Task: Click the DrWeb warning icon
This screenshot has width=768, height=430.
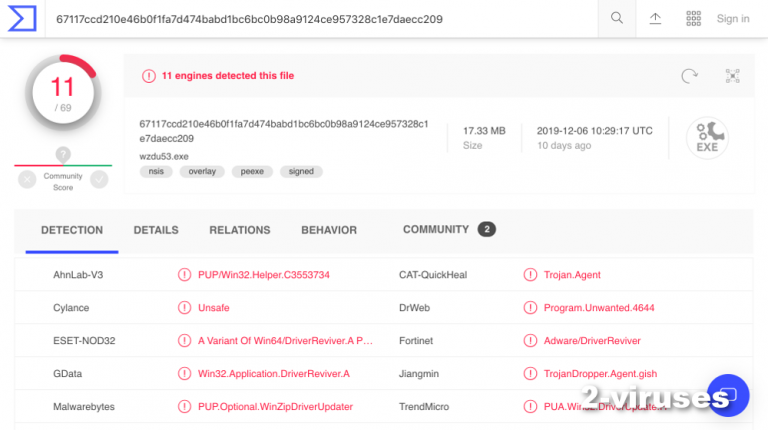Action: [x=530, y=308]
